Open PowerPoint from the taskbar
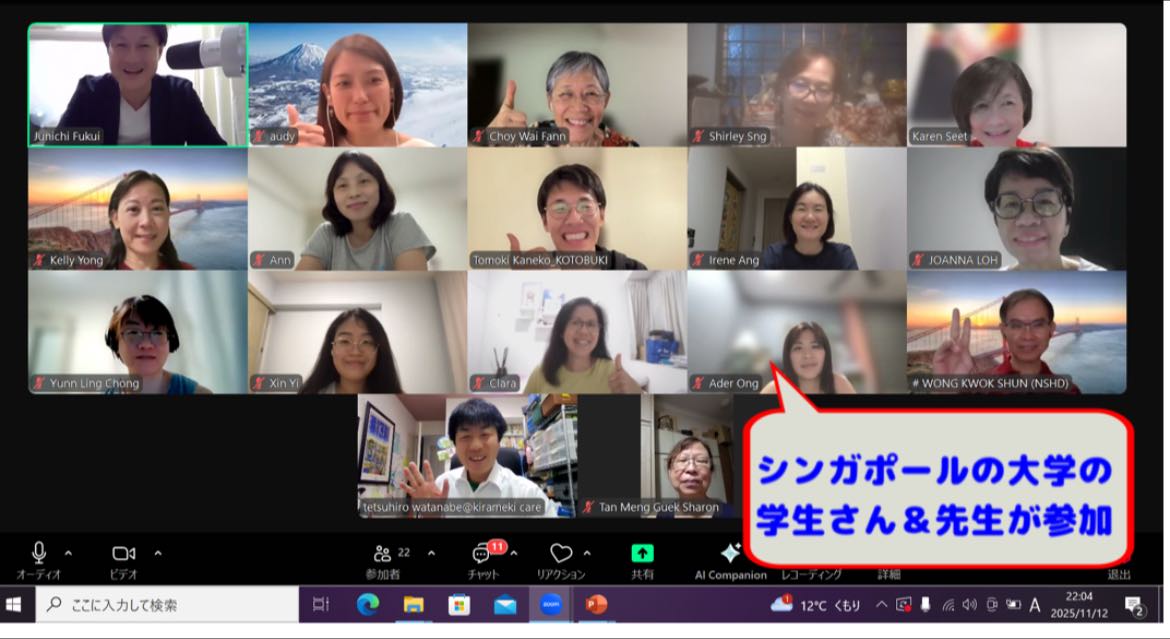1170x639 pixels. point(596,605)
